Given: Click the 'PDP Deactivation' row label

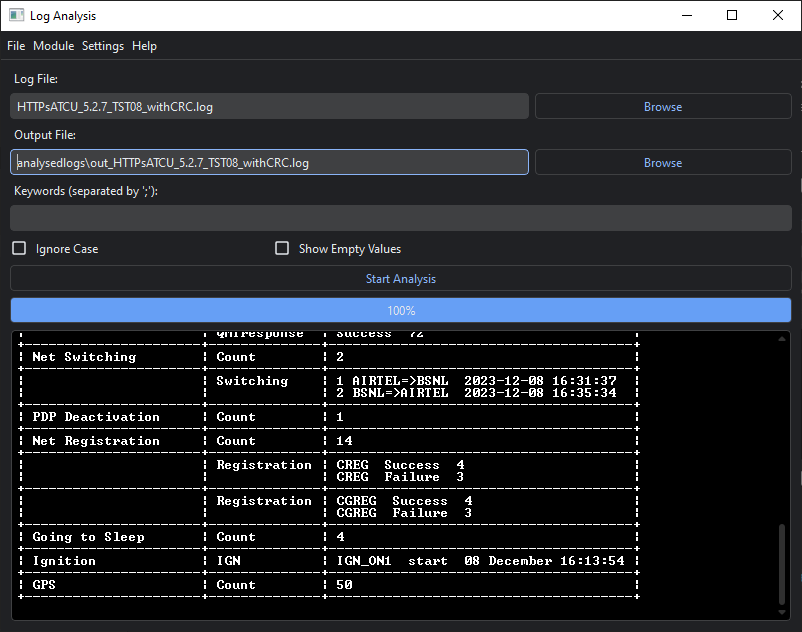Looking at the screenshot, I should [96, 417].
